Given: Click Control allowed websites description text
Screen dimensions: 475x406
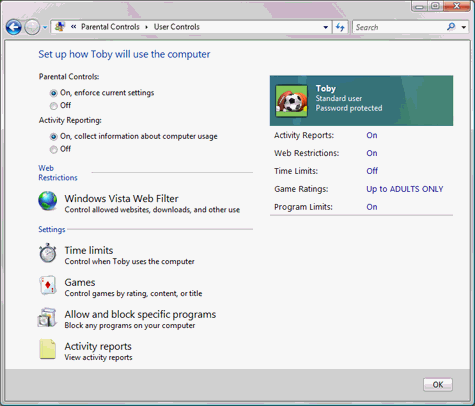Looking at the screenshot, I should pos(152,210).
